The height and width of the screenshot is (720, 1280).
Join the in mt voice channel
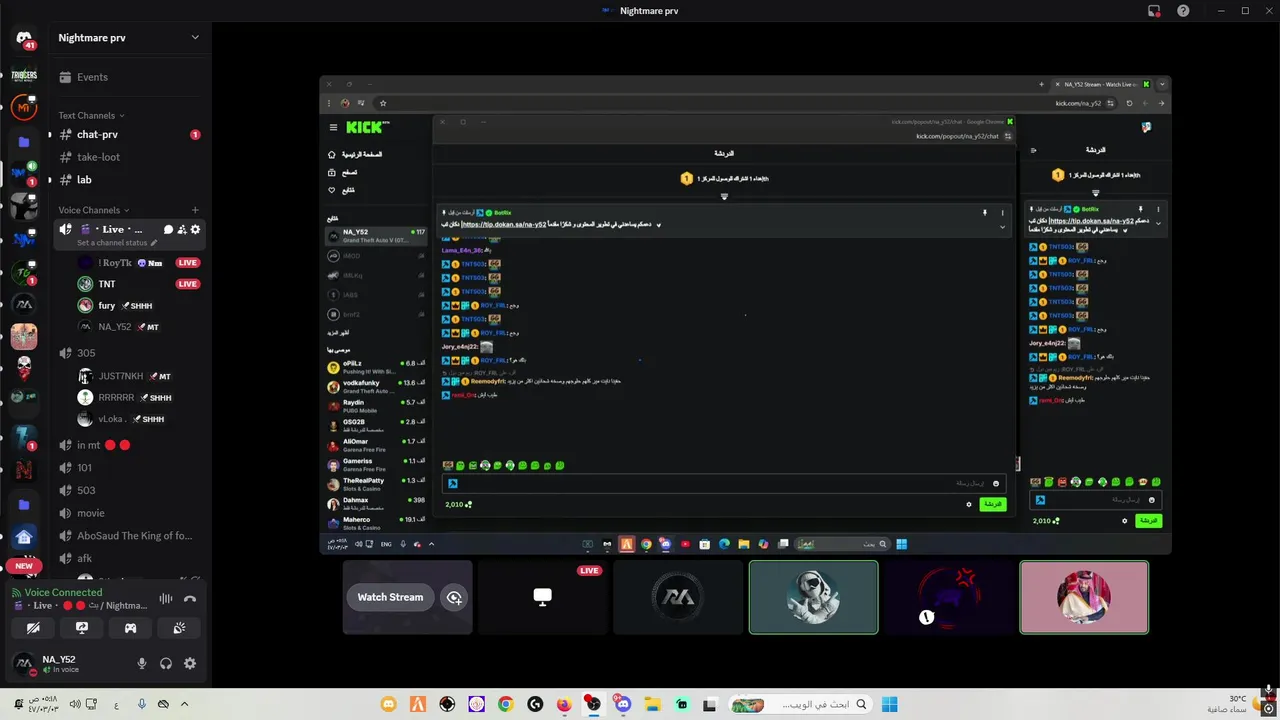[129, 445]
